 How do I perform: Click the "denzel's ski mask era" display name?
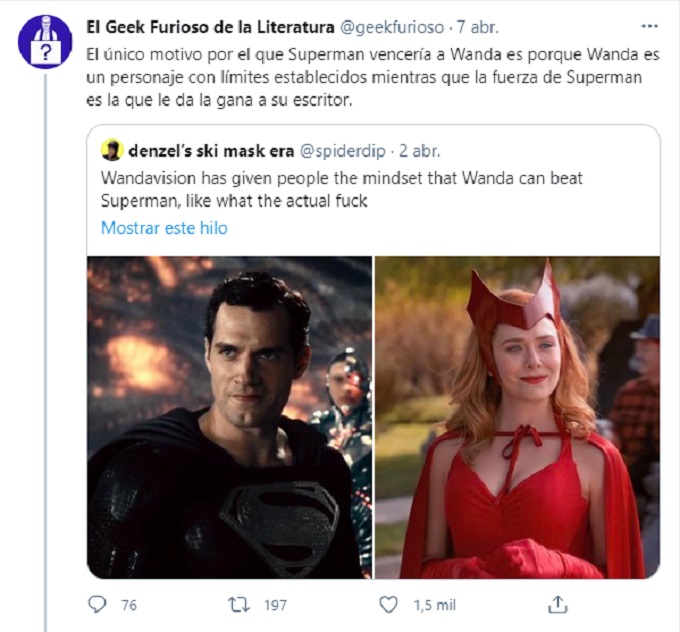click(211, 151)
